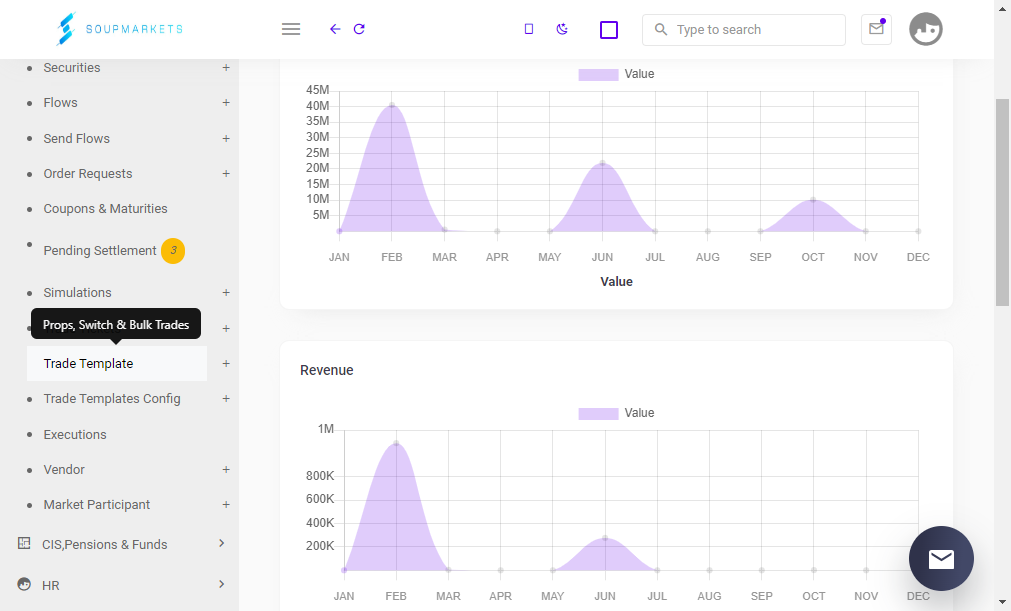
Task: Expand Market Participant plus sign
Action: click(226, 505)
